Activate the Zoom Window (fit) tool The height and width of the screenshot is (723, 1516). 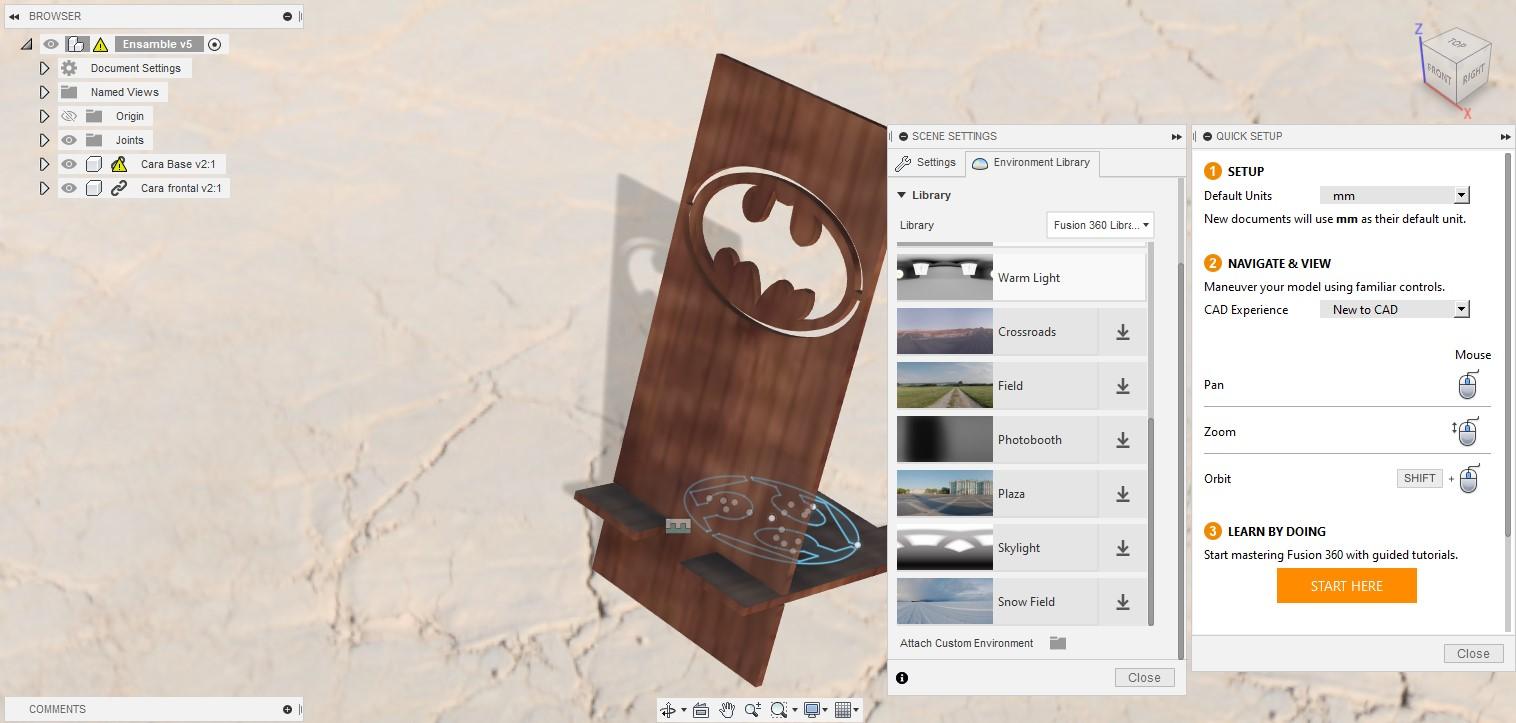pyautogui.click(x=779, y=710)
